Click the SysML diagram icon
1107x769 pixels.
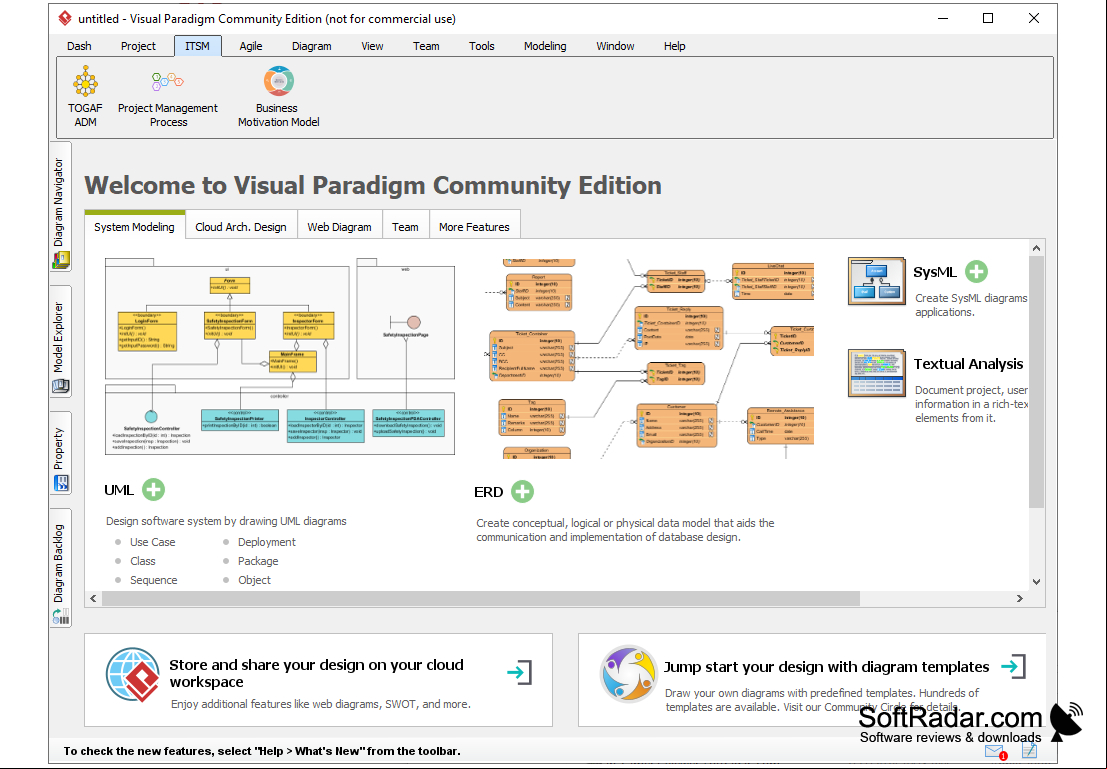point(876,281)
